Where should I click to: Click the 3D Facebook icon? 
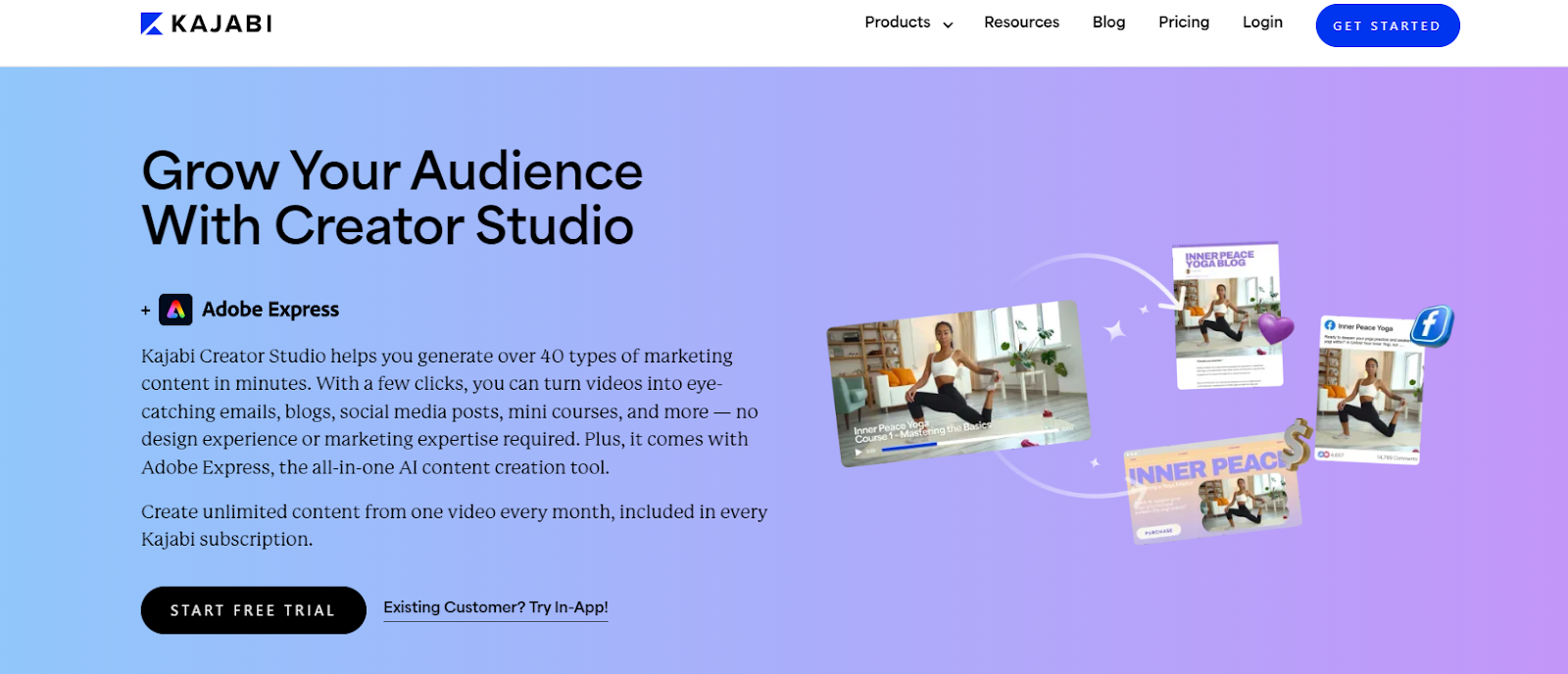pyautogui.click(x=1432, y=325)
